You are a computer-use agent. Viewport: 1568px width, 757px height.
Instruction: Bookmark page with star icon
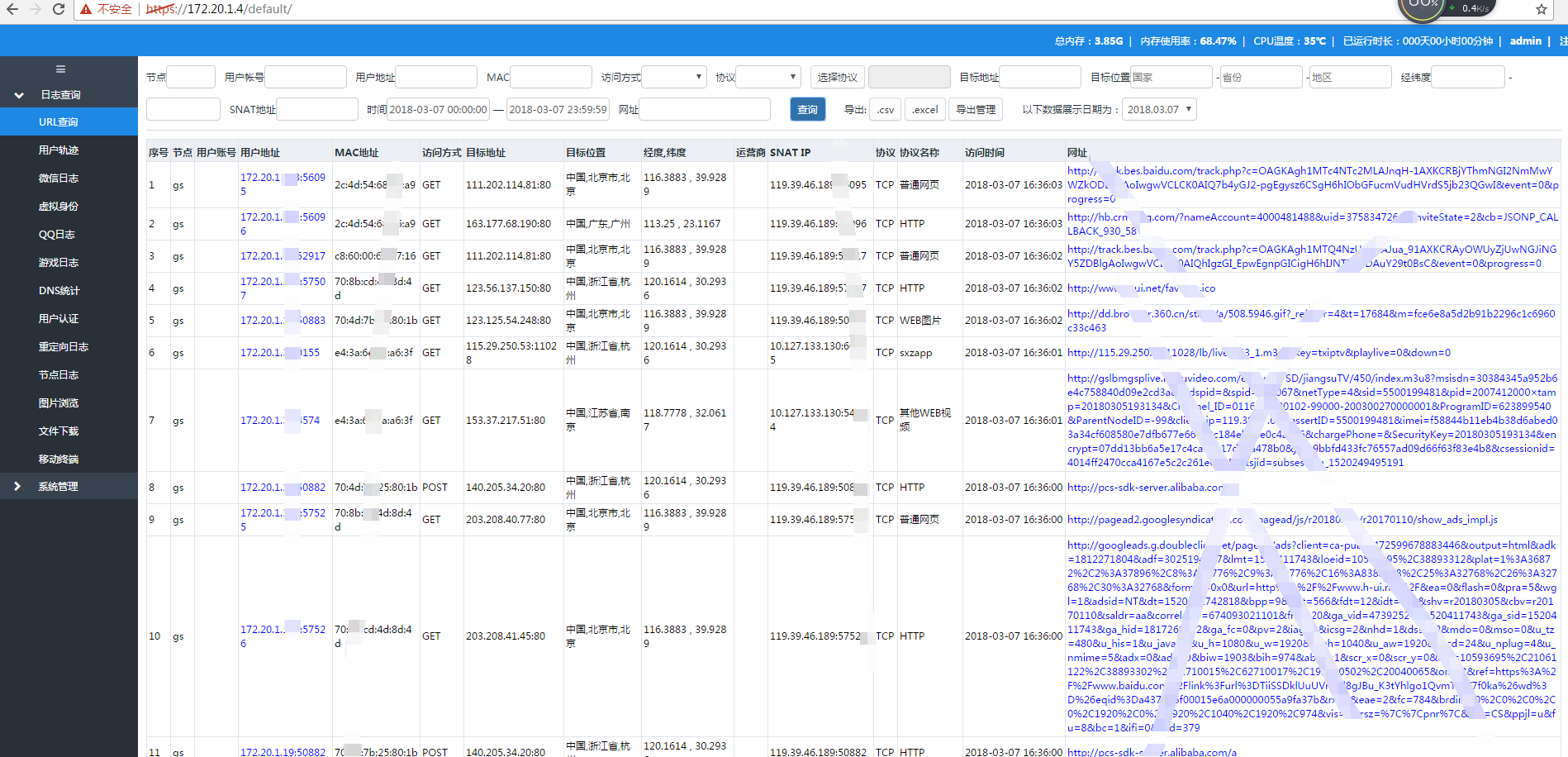(1542, 9)
